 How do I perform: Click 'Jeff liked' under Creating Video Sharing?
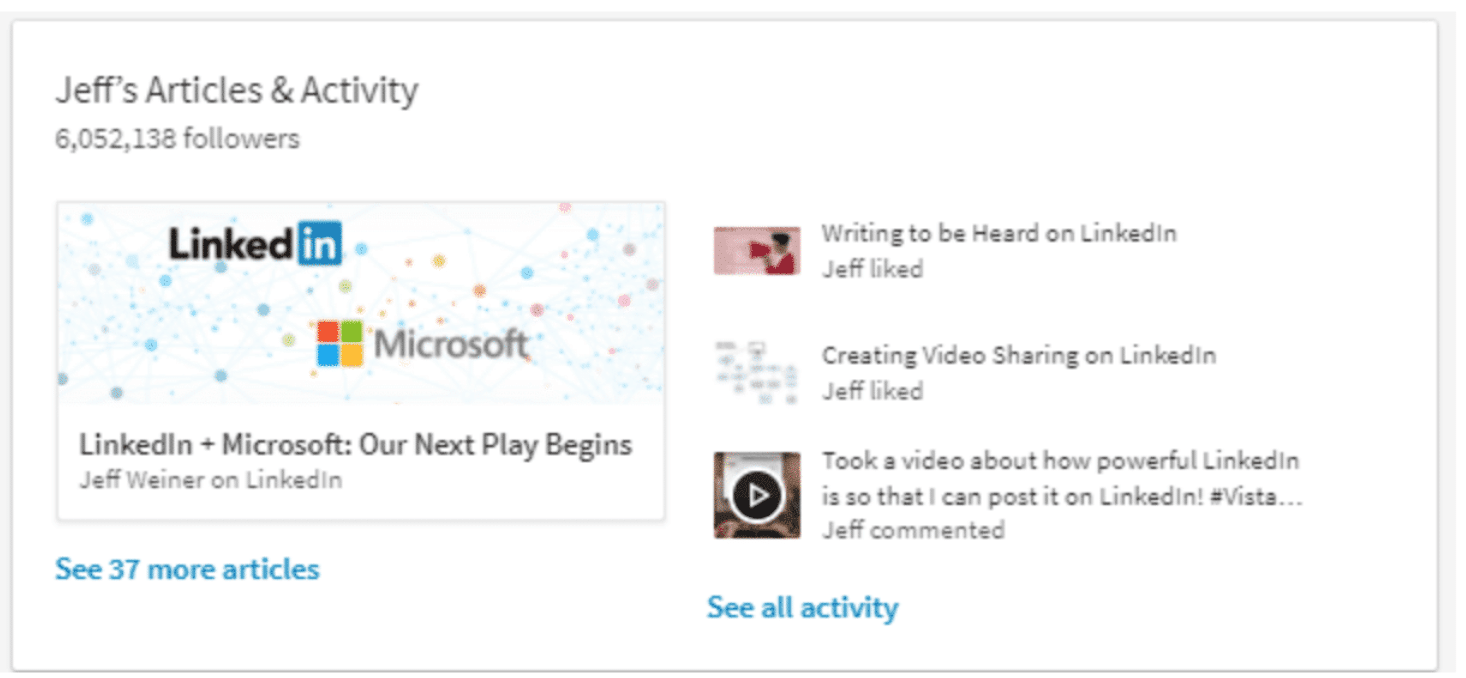click(872, 391)
